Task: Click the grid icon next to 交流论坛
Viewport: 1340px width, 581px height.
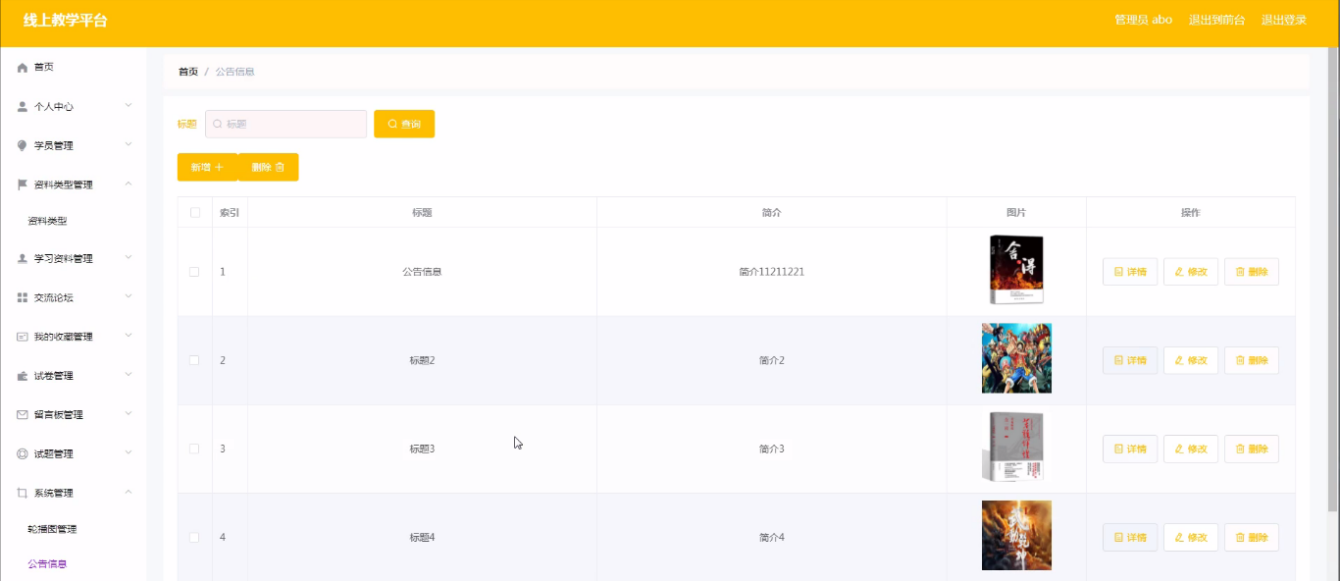Action: pyautogui.click(x=22, y=298)
